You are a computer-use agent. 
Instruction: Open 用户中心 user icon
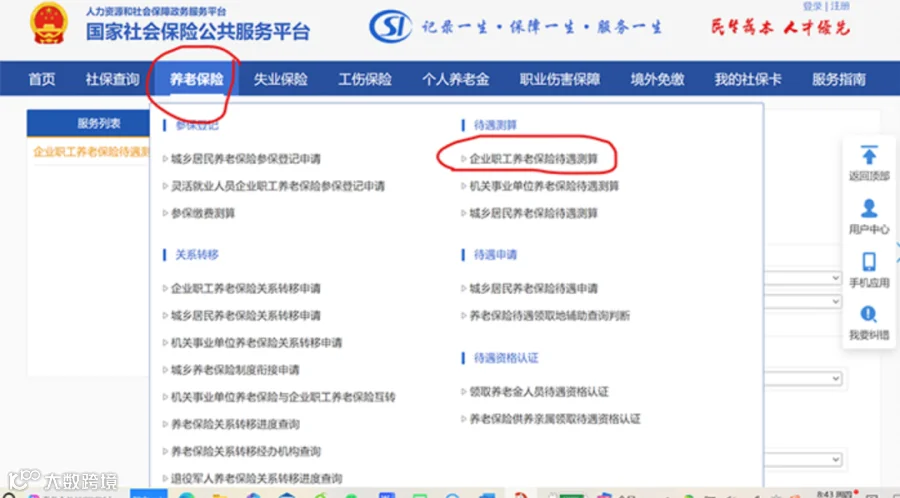click(x=869, y=208)
